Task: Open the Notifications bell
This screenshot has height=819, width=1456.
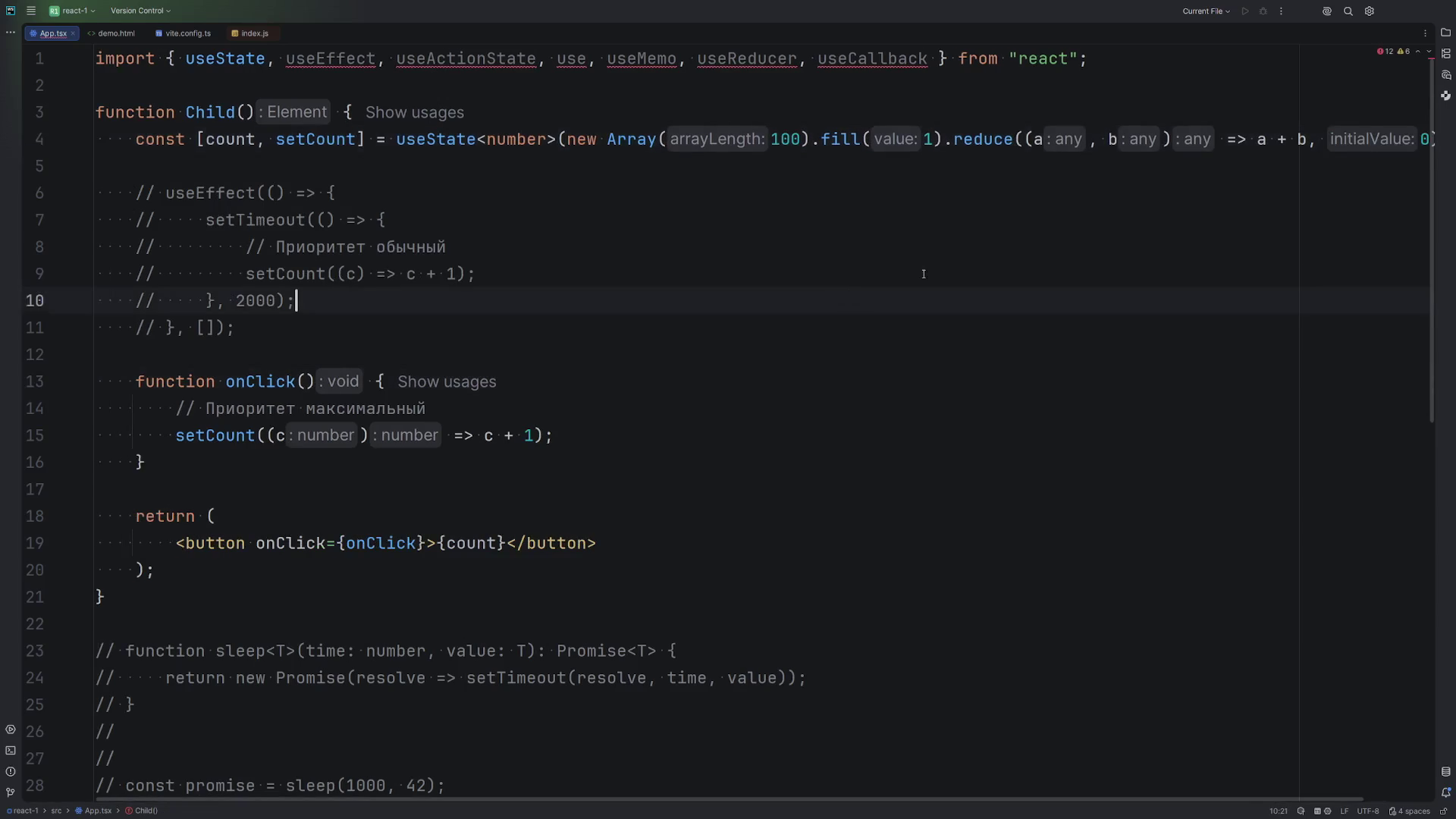Action: point(1446,792)
